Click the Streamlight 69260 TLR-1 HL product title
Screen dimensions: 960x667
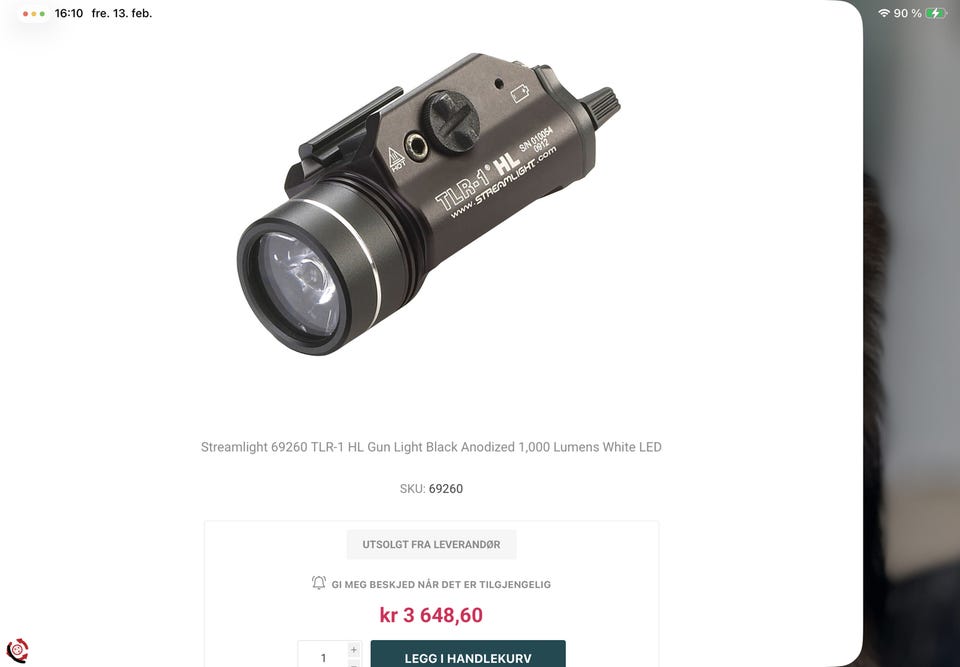431,447
